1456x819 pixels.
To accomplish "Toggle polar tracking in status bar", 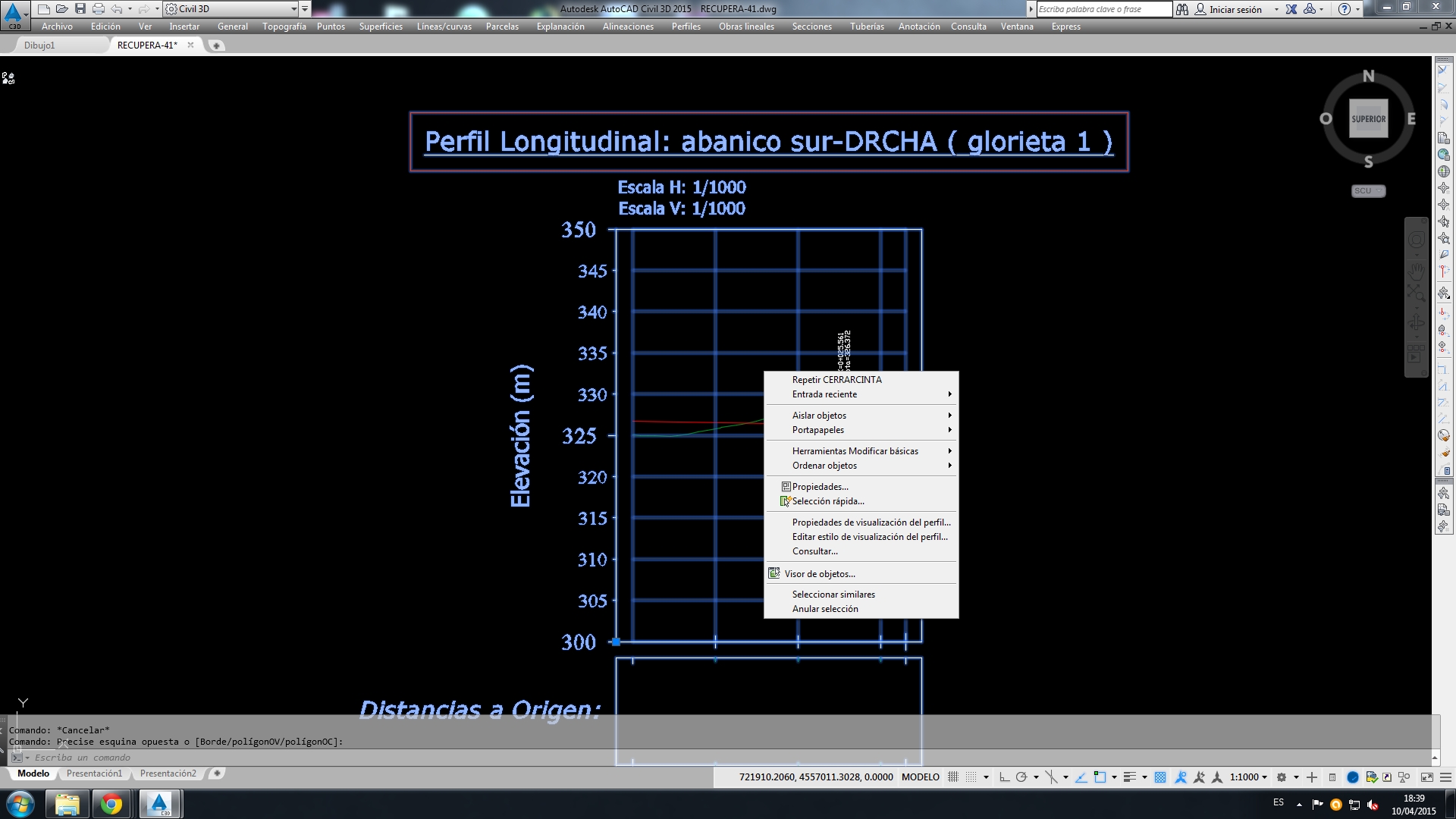I will point(1021,777).
